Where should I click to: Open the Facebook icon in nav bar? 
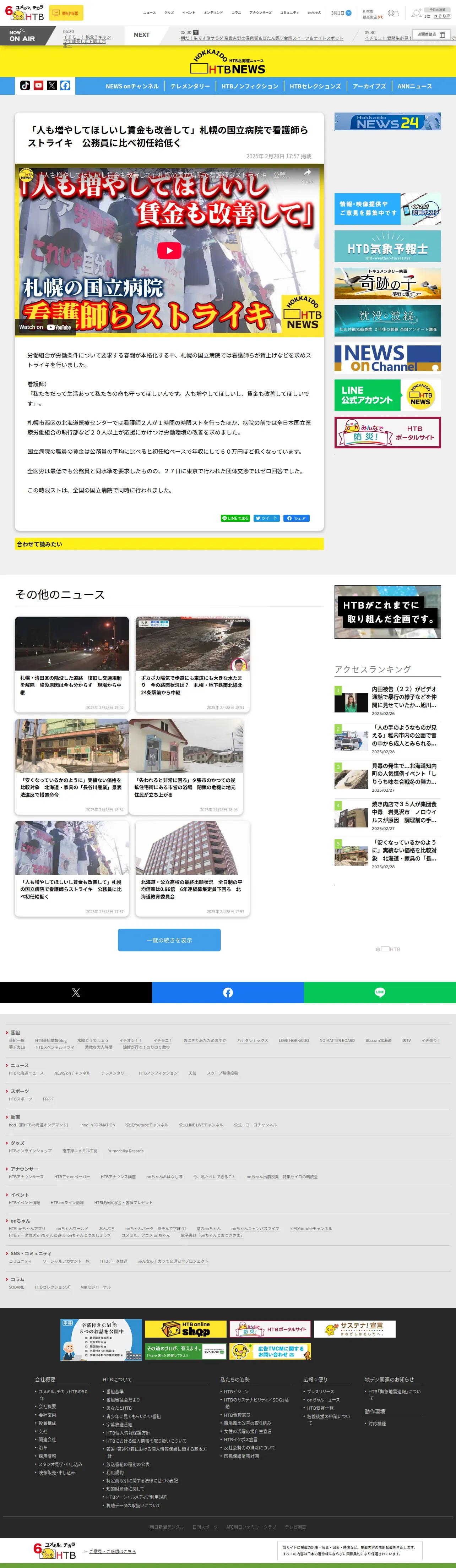point(65,86)
